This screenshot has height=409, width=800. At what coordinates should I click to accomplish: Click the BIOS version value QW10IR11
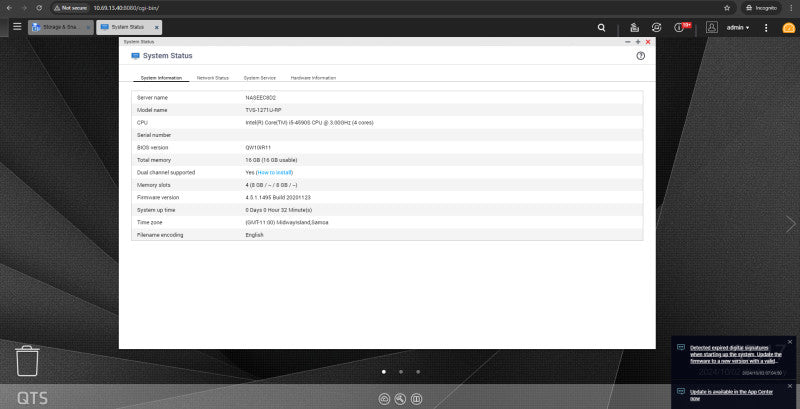click(258, 148)
